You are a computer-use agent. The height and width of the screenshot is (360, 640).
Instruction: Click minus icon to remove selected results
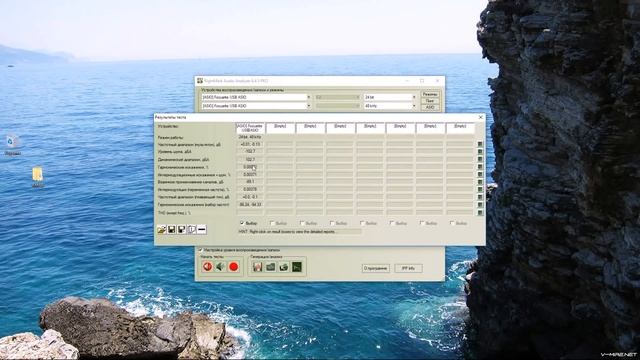202,230
